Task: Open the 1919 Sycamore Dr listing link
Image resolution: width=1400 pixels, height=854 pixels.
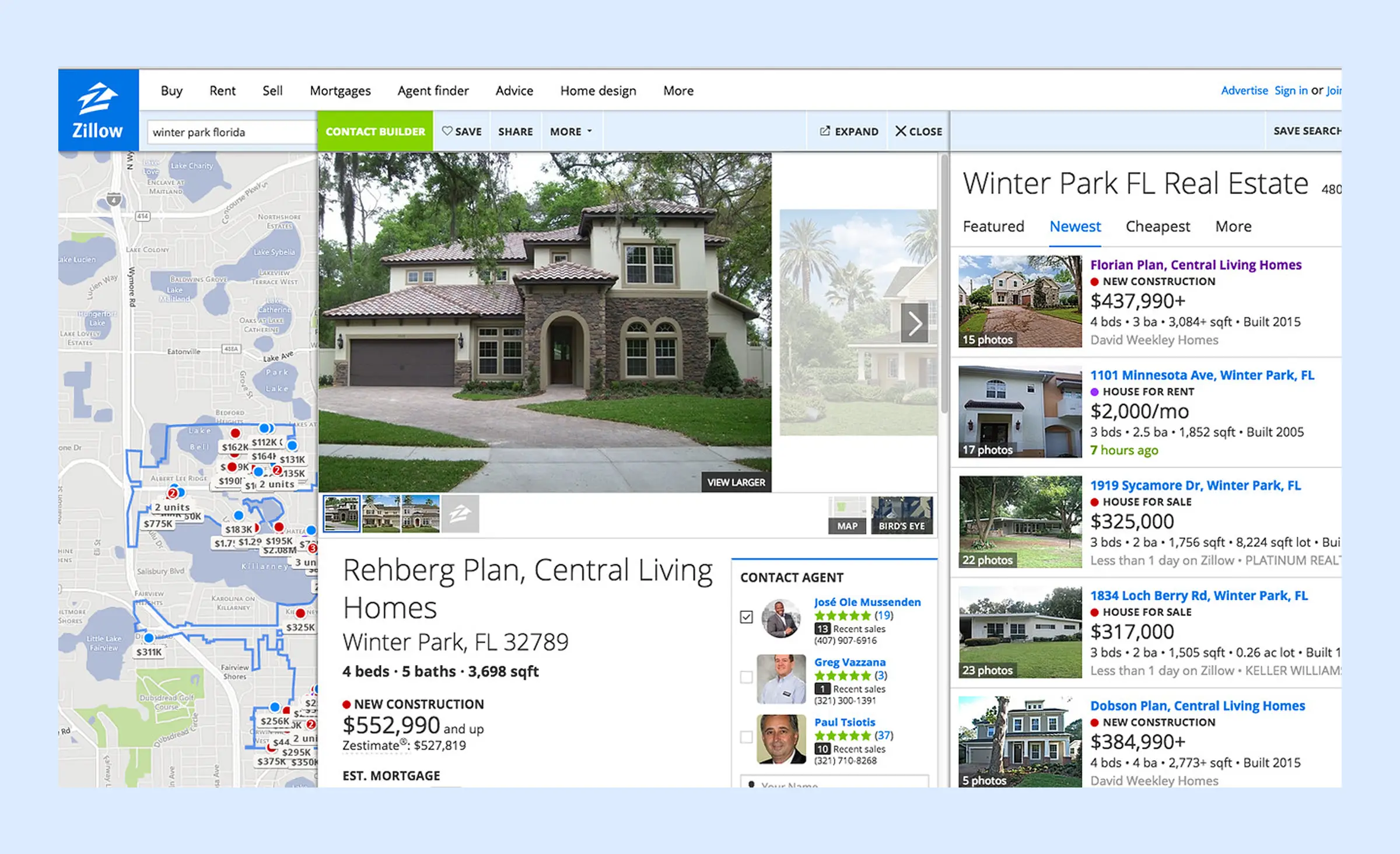Action: point(1195,485)
